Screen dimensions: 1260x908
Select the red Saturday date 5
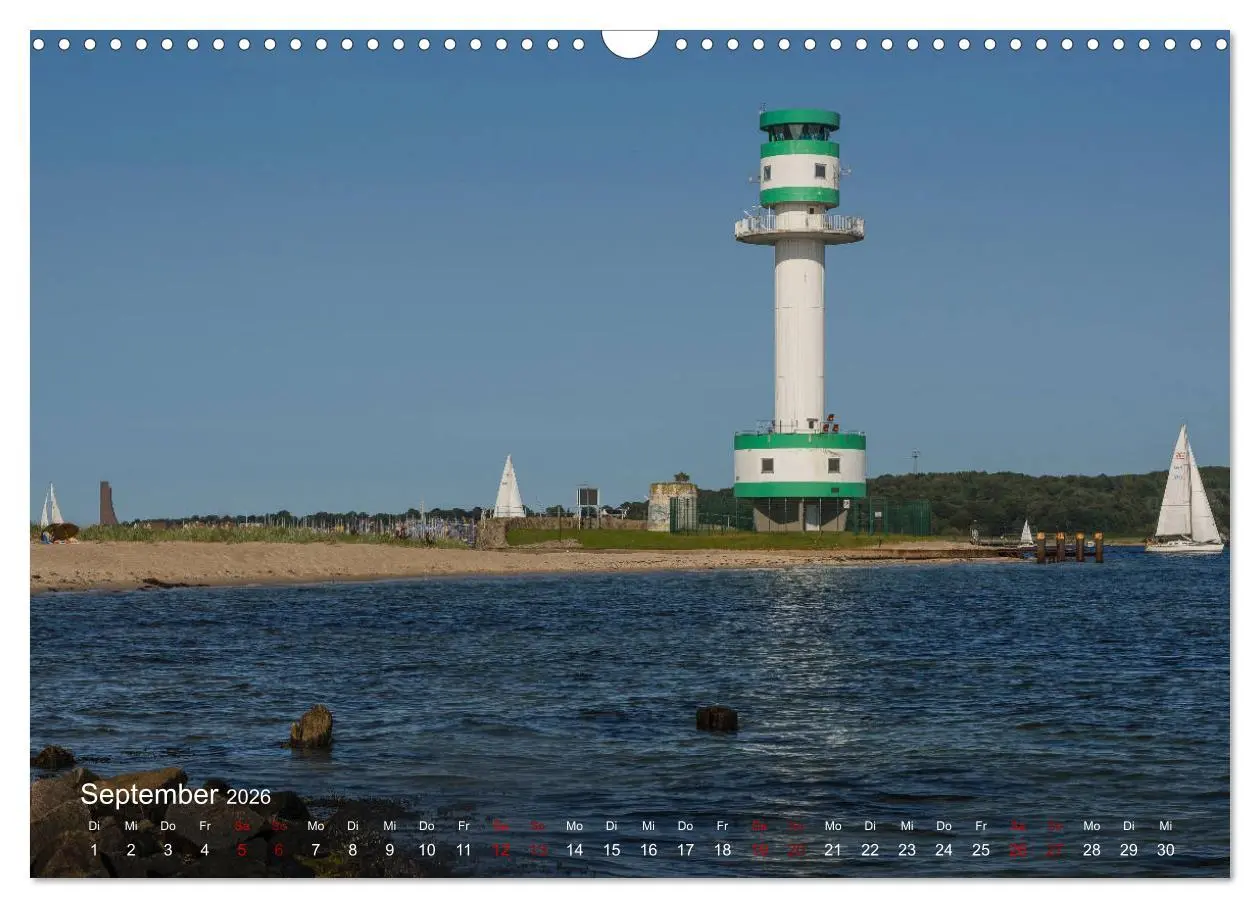(242, 850)
